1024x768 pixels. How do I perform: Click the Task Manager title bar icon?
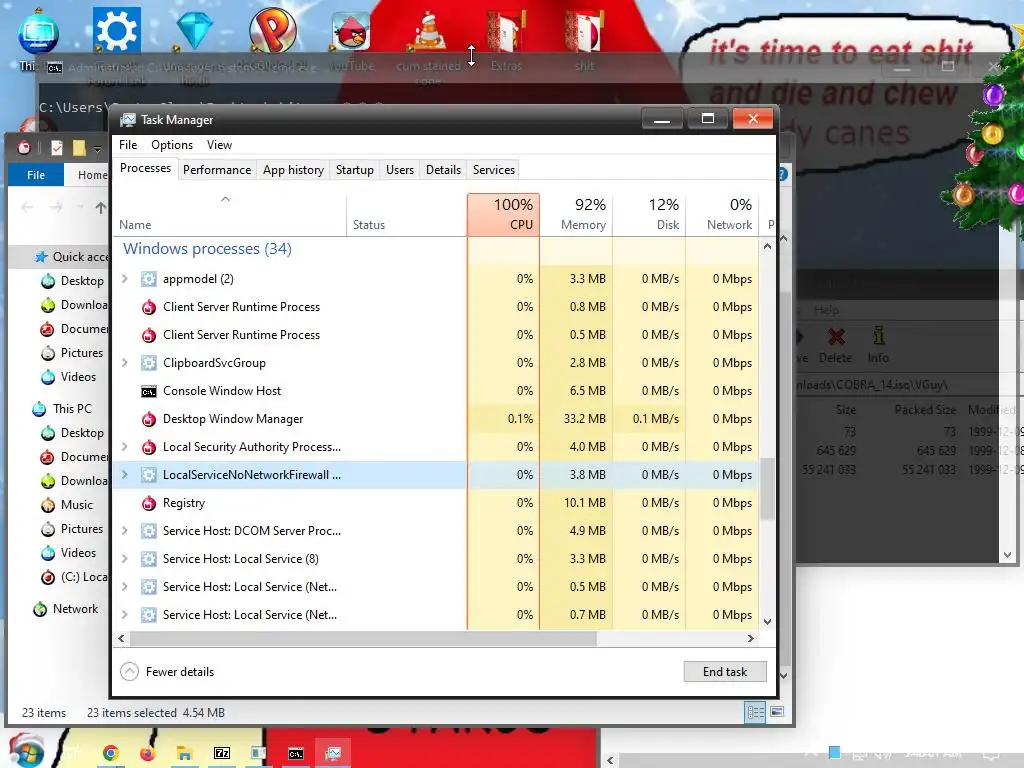point(128,120)
